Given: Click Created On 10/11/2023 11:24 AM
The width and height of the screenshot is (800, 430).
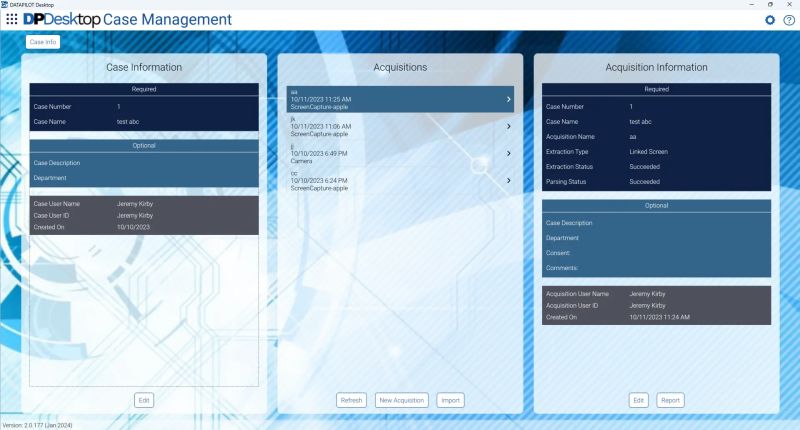Looking at the screenshot, I should [659, 317].
